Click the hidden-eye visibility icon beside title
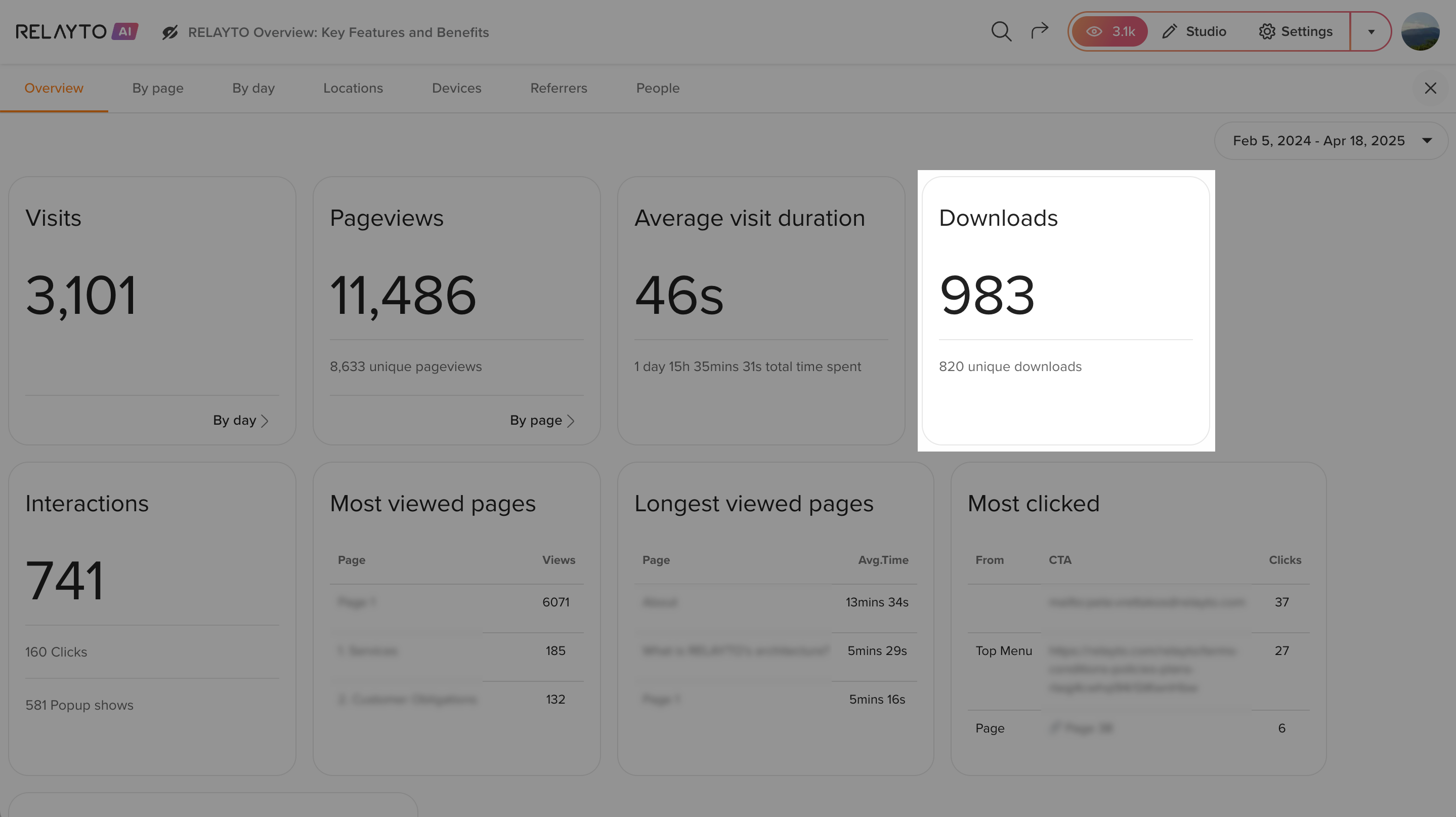 pos(169,32)
